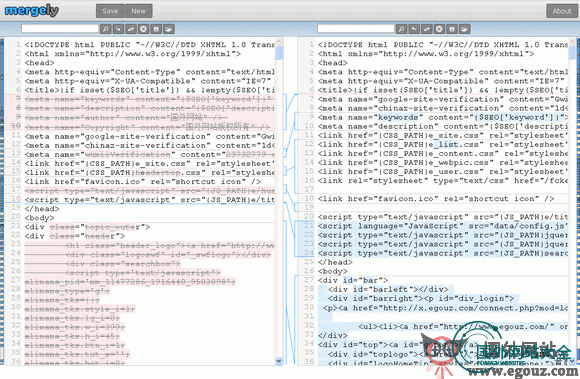Click the curved arrow icon in left toolbar
The width and height of the screenshot is (580, 379).
coord(118,29)
